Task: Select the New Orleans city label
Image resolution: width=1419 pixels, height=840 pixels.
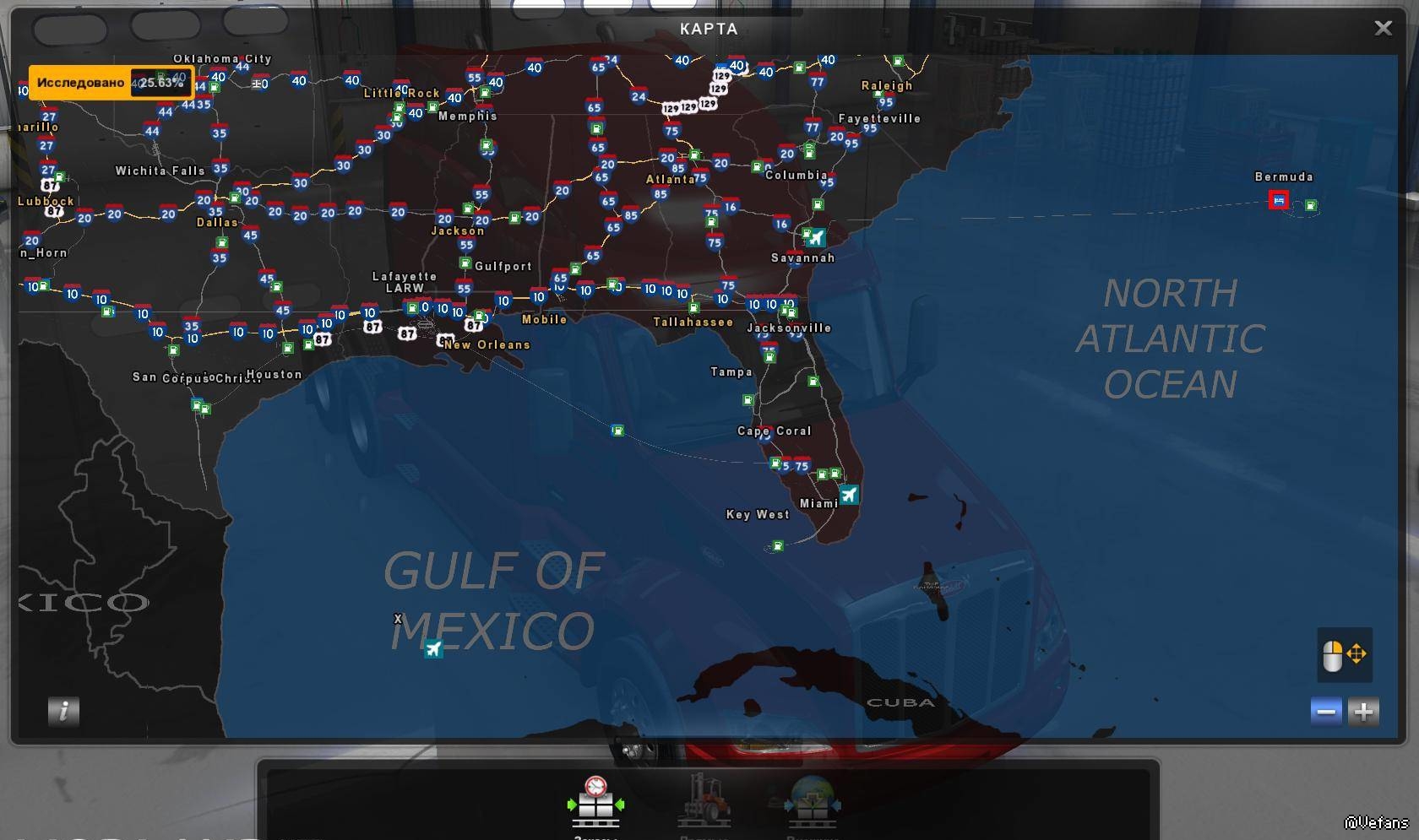Action: (x=487, y=344)
